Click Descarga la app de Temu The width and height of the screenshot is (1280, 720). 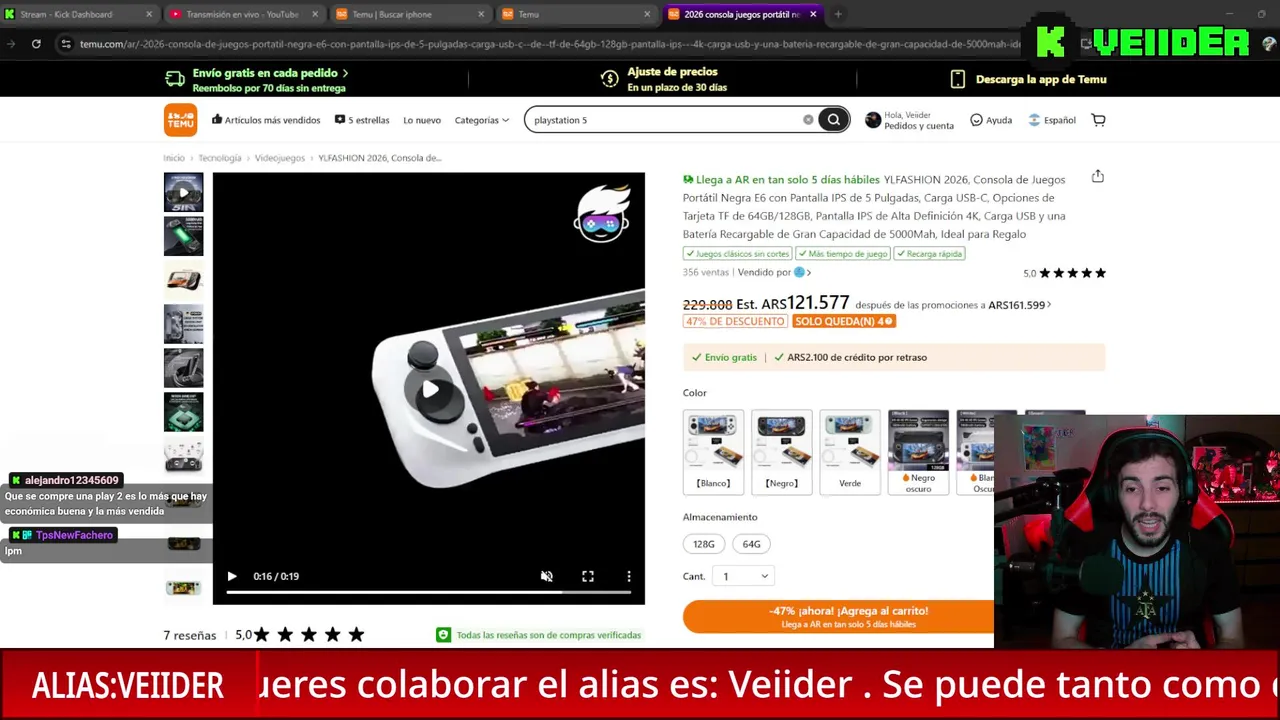point(1028,79)
